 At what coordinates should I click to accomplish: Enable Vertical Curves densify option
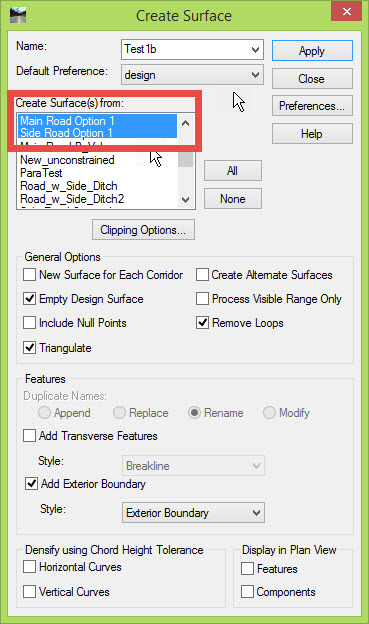click(x=29, y=591)
